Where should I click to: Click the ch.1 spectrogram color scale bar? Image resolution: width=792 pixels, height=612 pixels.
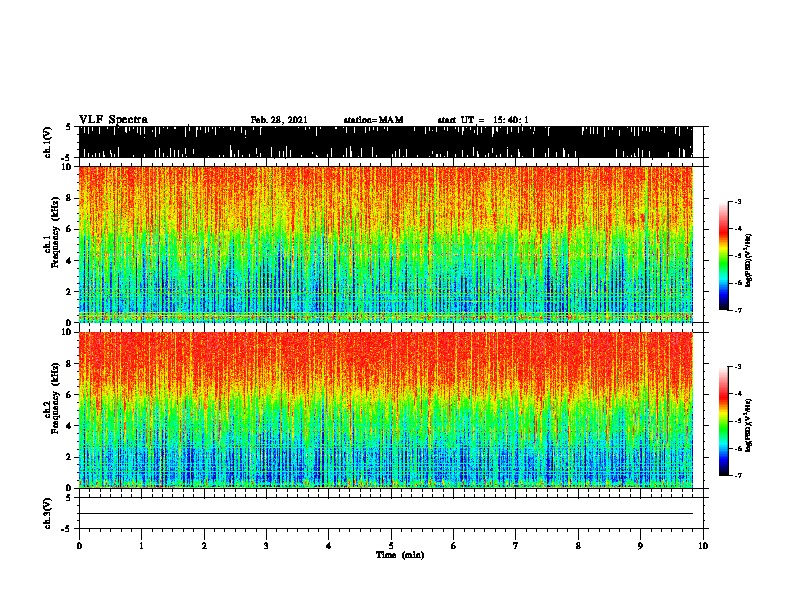[723, 255]
